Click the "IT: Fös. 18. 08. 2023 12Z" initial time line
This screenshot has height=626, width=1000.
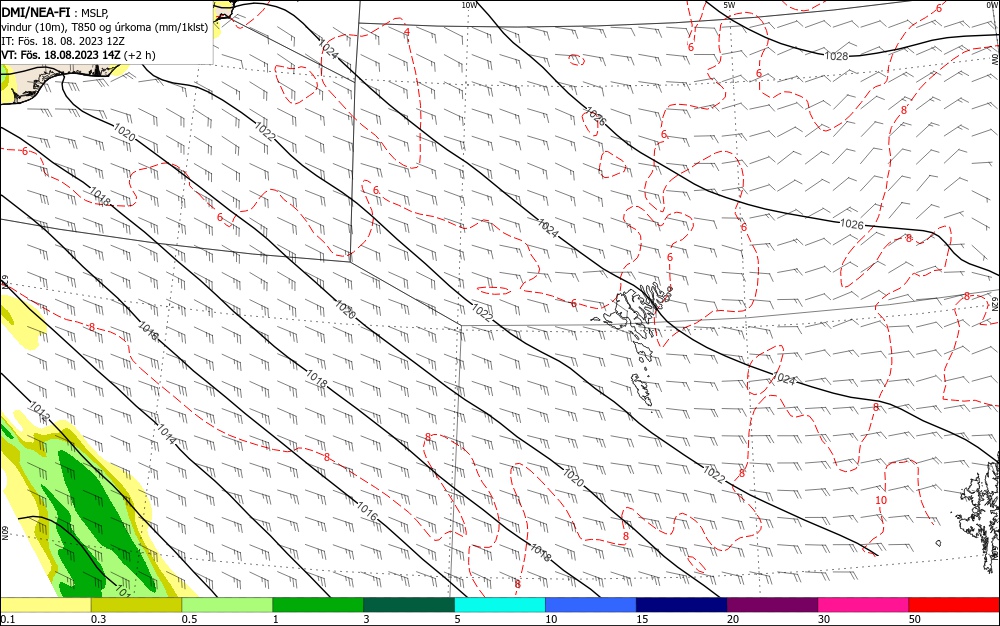click(x=62, y=41)
